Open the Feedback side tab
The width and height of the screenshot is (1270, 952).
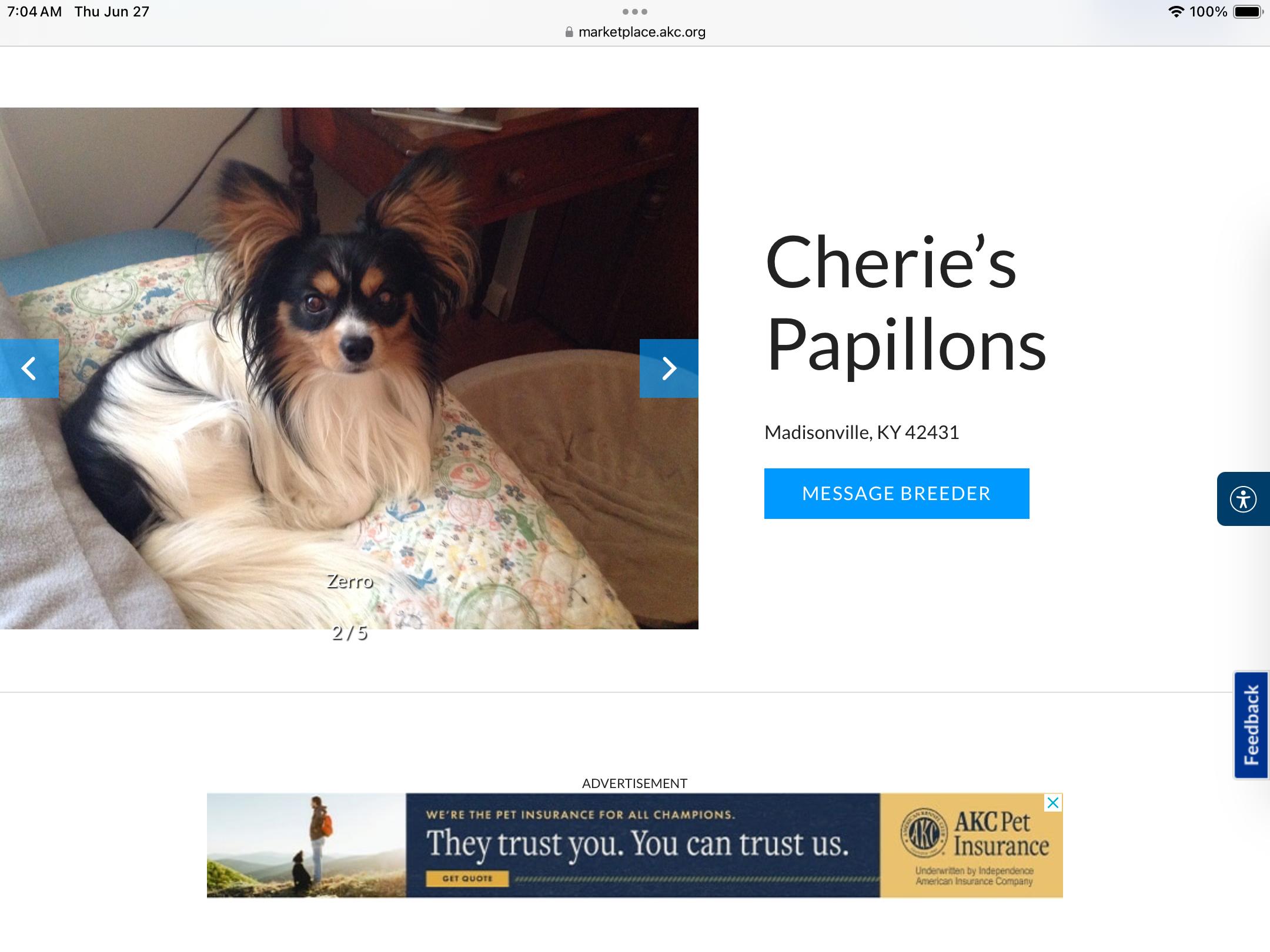click(1251, 725)
